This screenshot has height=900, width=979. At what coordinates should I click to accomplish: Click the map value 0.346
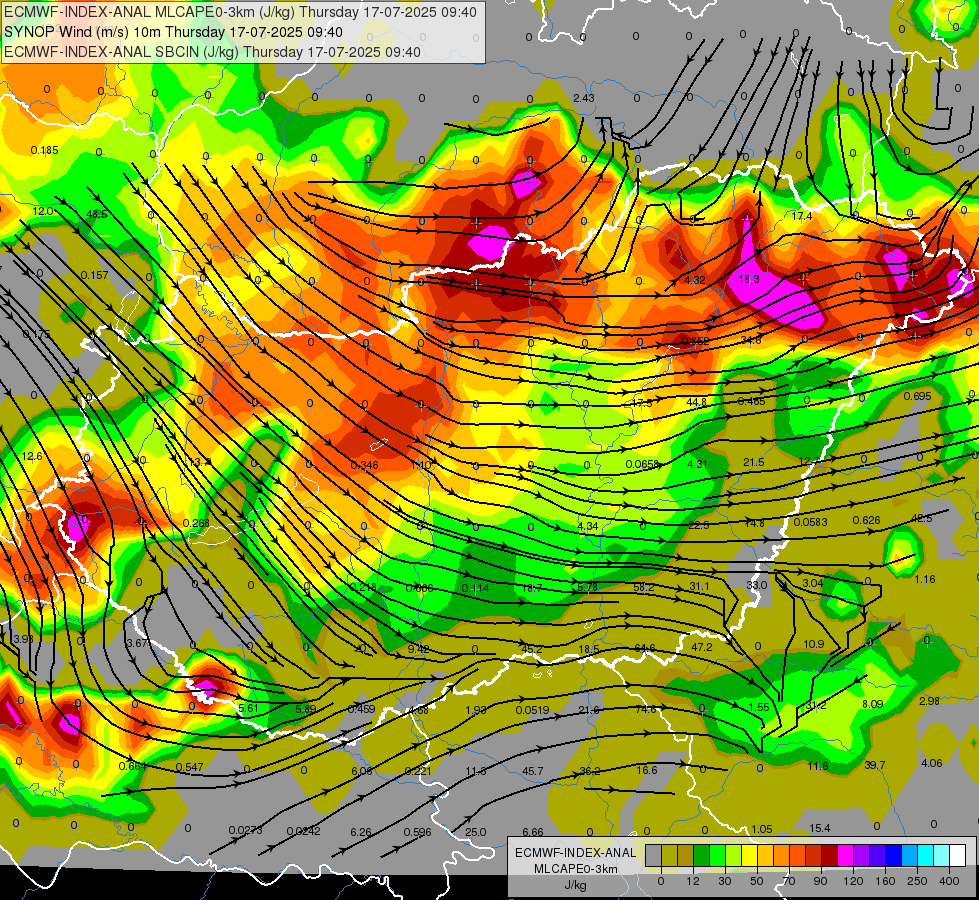(365, 465)
